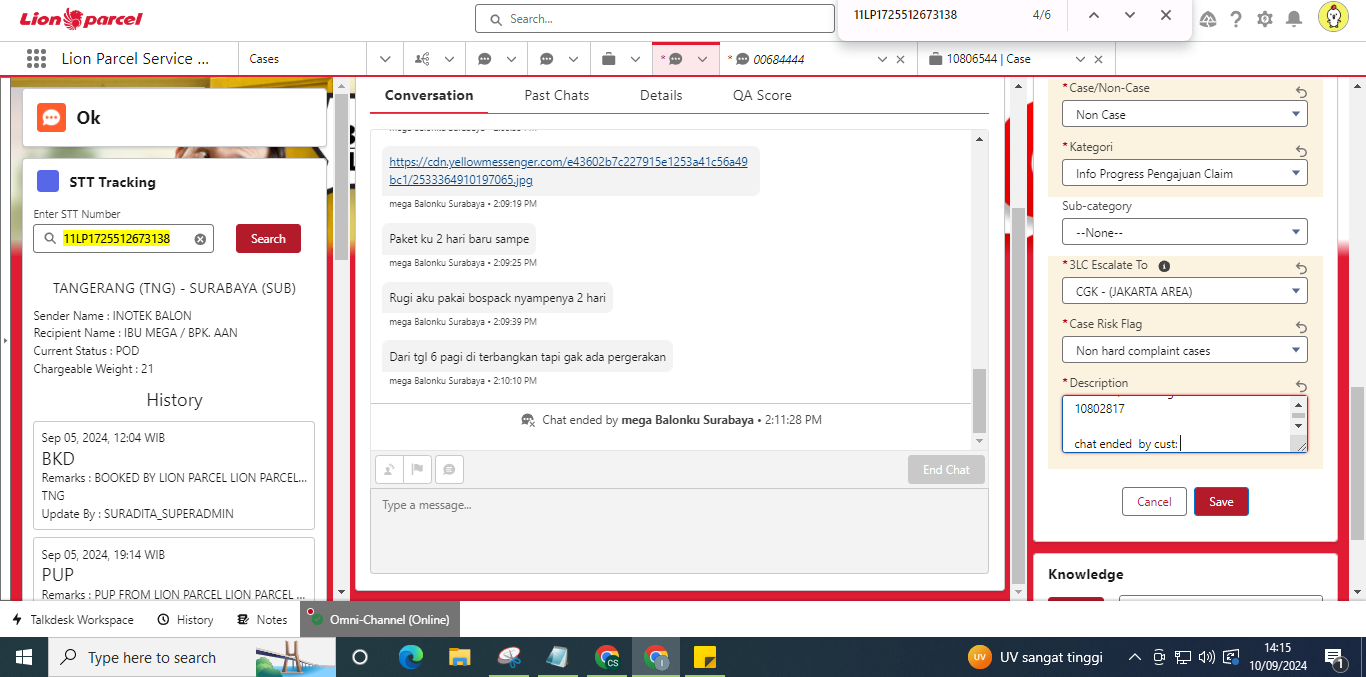1366x677 pixels.
Task: Open the second chat bubble workspace tab
Action: point(546,59)
